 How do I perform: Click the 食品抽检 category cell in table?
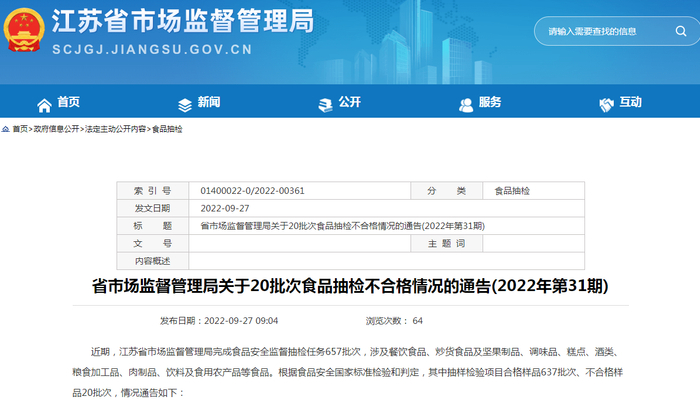(x=533, y=191)
